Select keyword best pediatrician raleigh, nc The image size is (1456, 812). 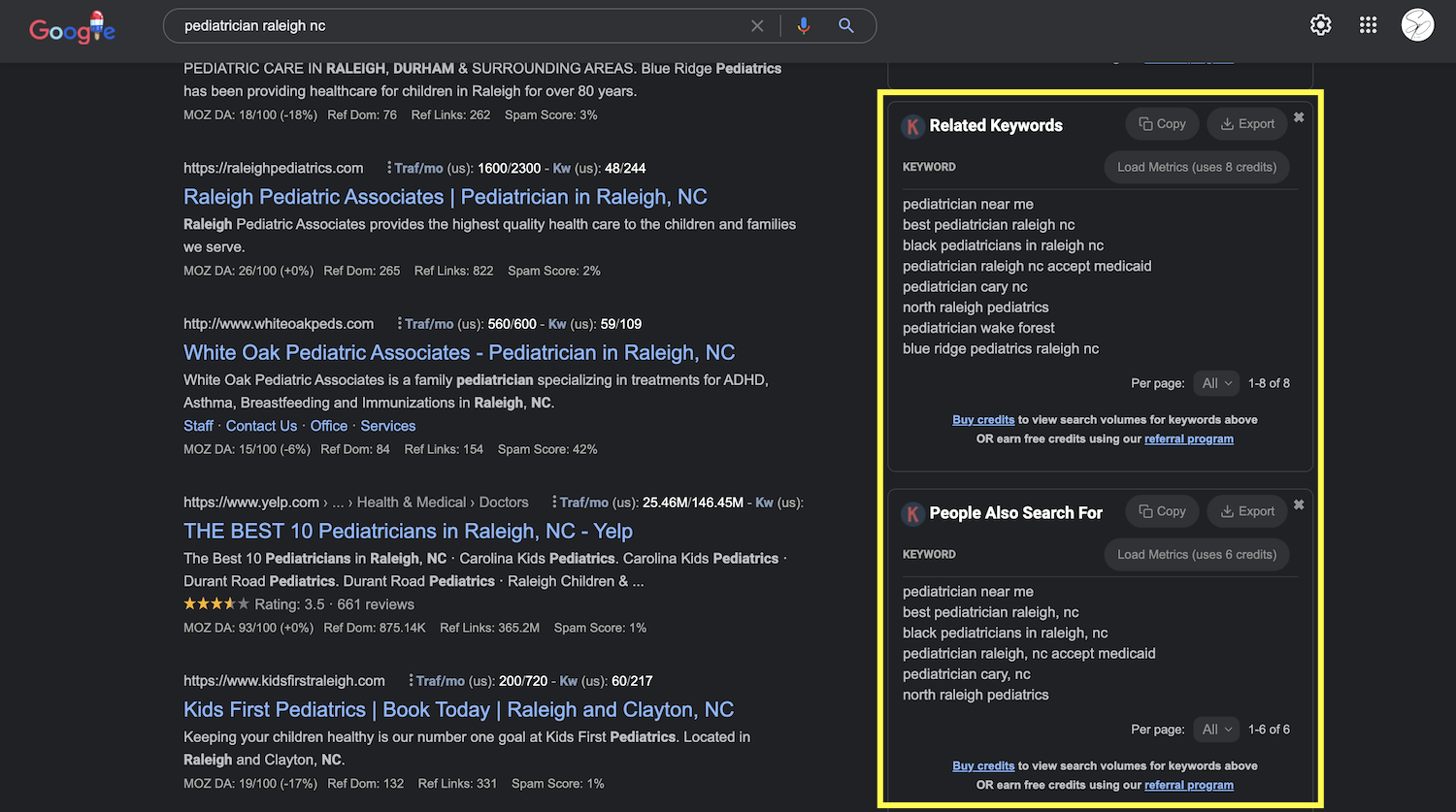pyautogui.click(x=991, y=612)
